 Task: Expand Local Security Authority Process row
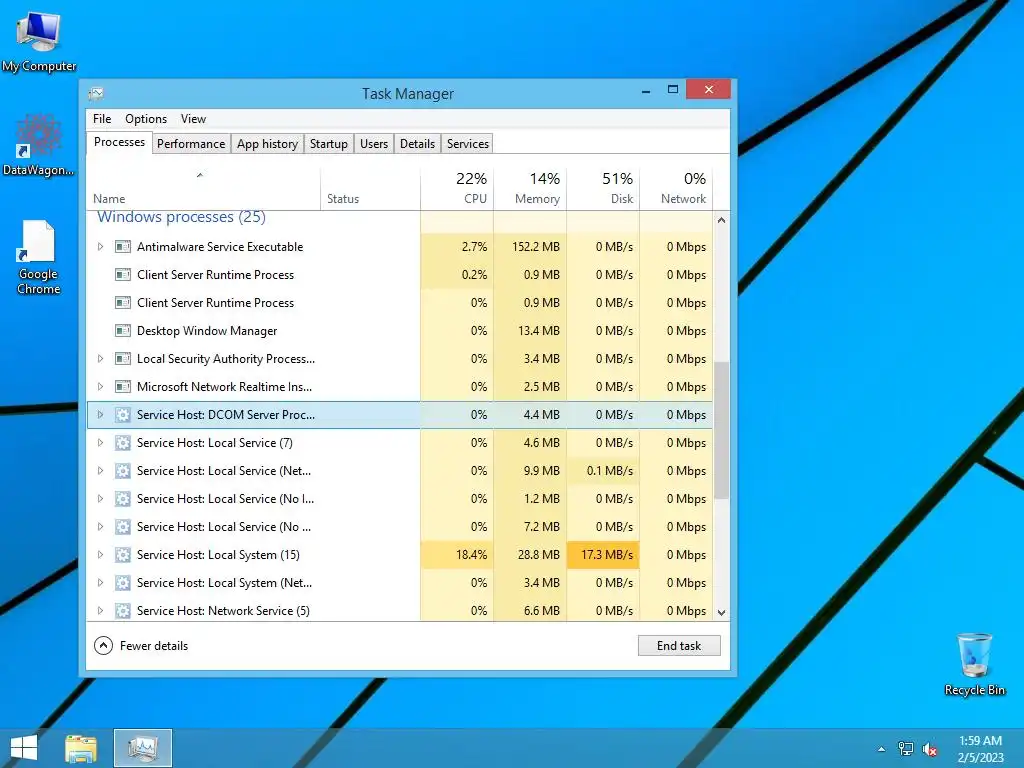pos(101,359)
